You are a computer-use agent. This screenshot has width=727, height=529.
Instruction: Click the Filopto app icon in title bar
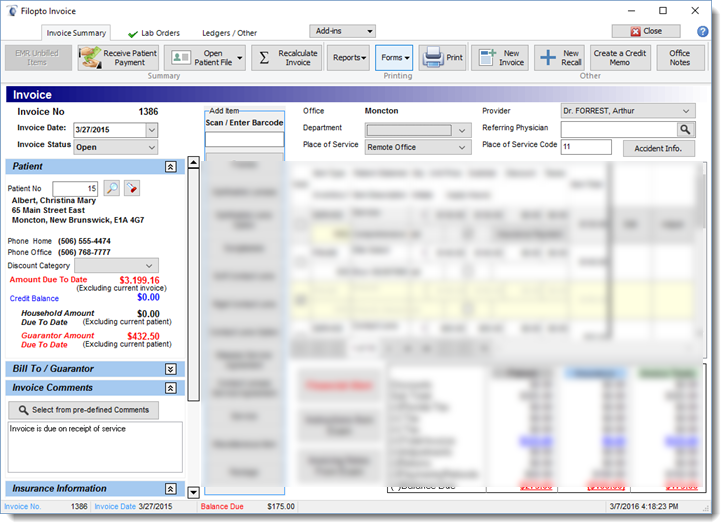pyautogui.click(x=12, y=11)
